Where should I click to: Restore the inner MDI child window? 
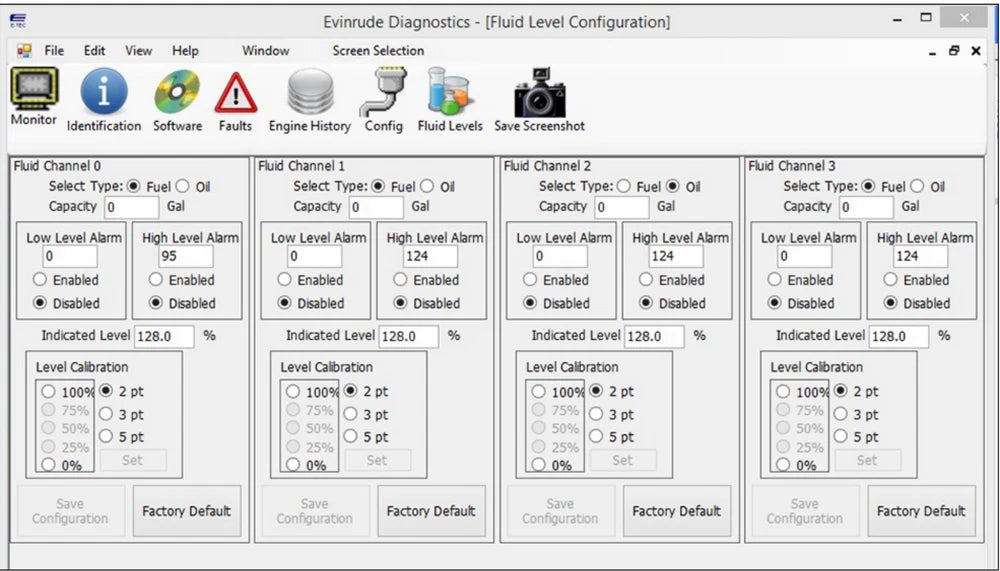pos(954,50)
